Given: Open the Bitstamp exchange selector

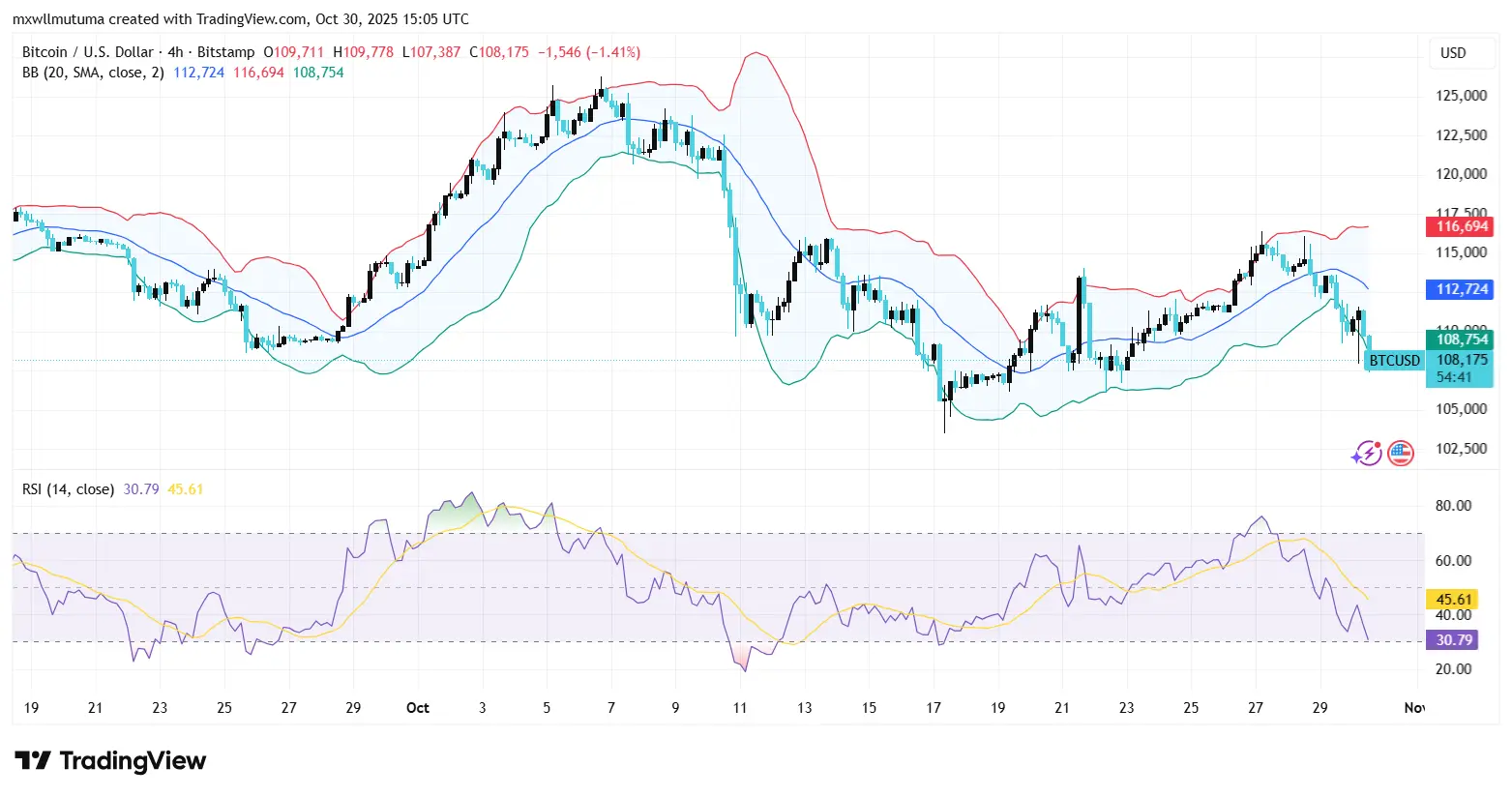Looking at the screenshot, I should tap(226, 51).
